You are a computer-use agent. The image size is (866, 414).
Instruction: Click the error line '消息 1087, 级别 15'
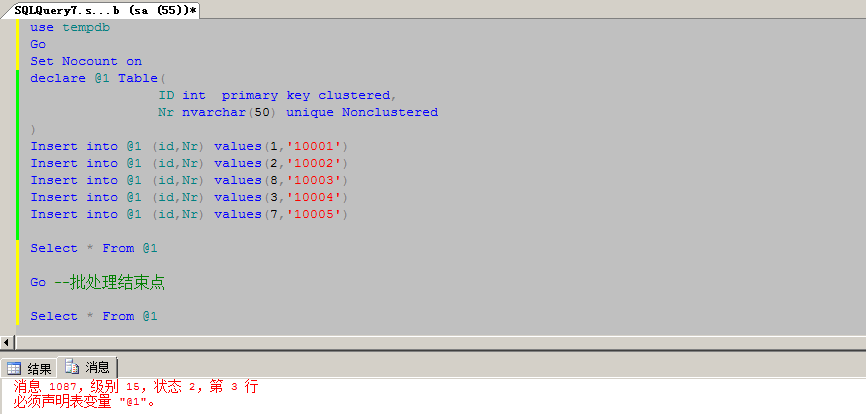[x=136, y=386]
